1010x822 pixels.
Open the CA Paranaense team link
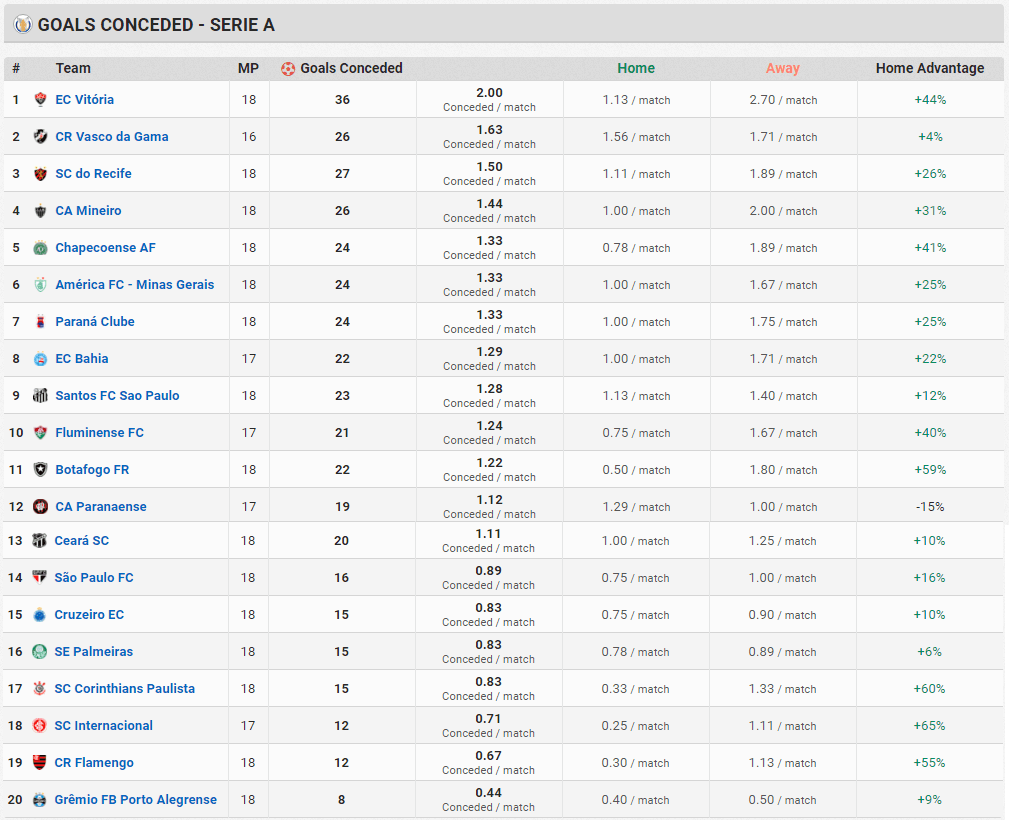[100, 506]
